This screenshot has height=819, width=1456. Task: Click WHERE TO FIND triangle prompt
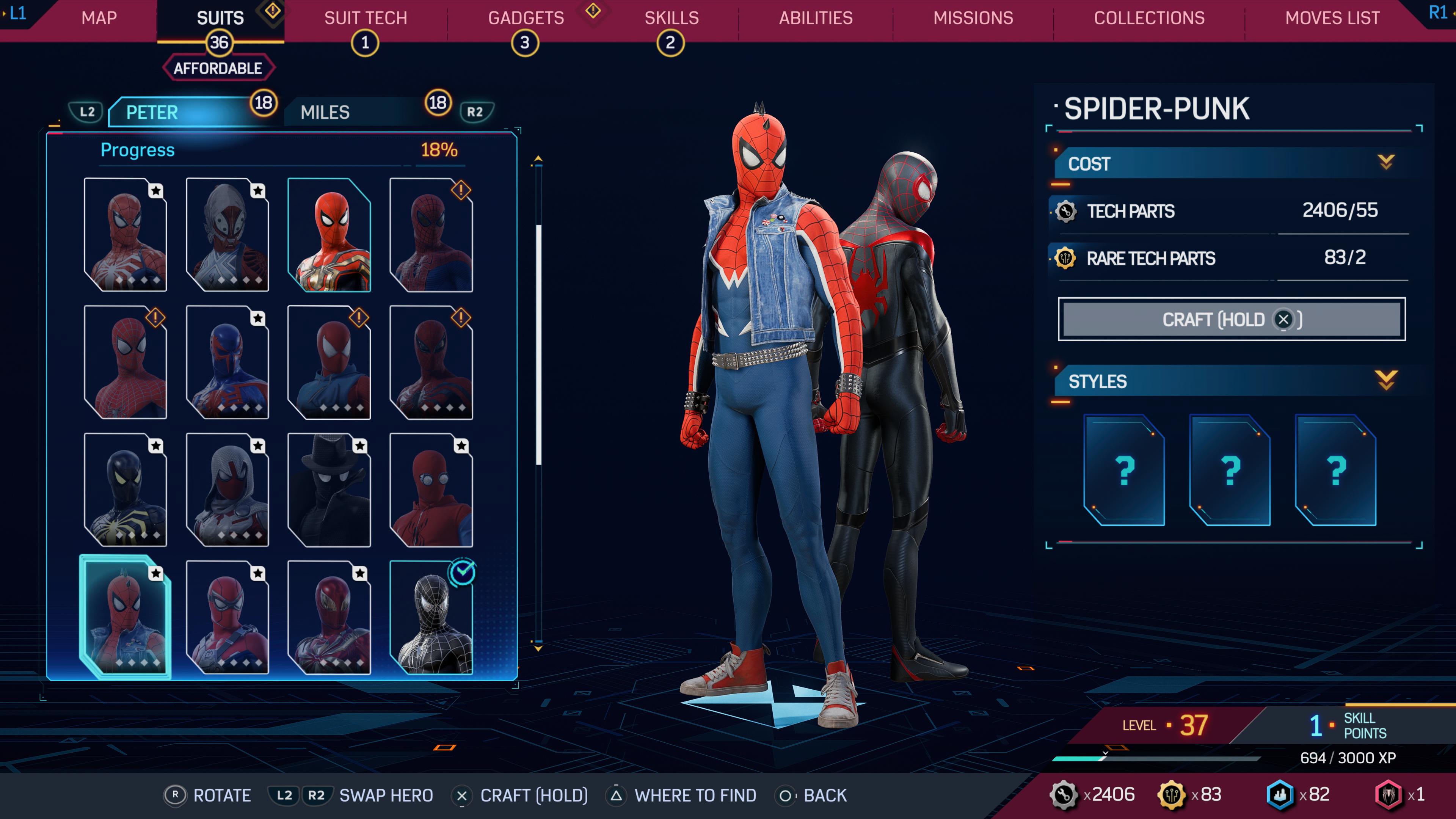[x=681, y=795]
